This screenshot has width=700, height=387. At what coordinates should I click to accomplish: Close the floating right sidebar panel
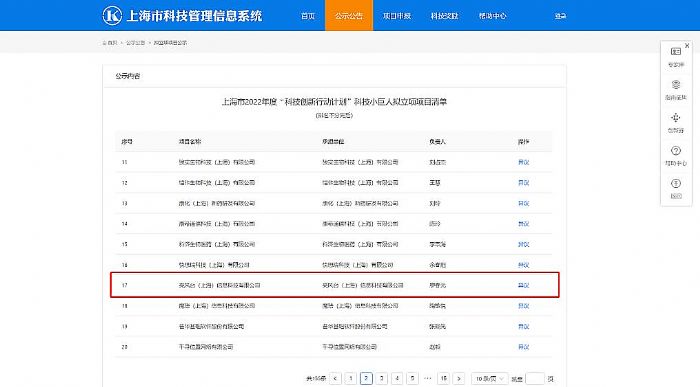pos(687,46)
